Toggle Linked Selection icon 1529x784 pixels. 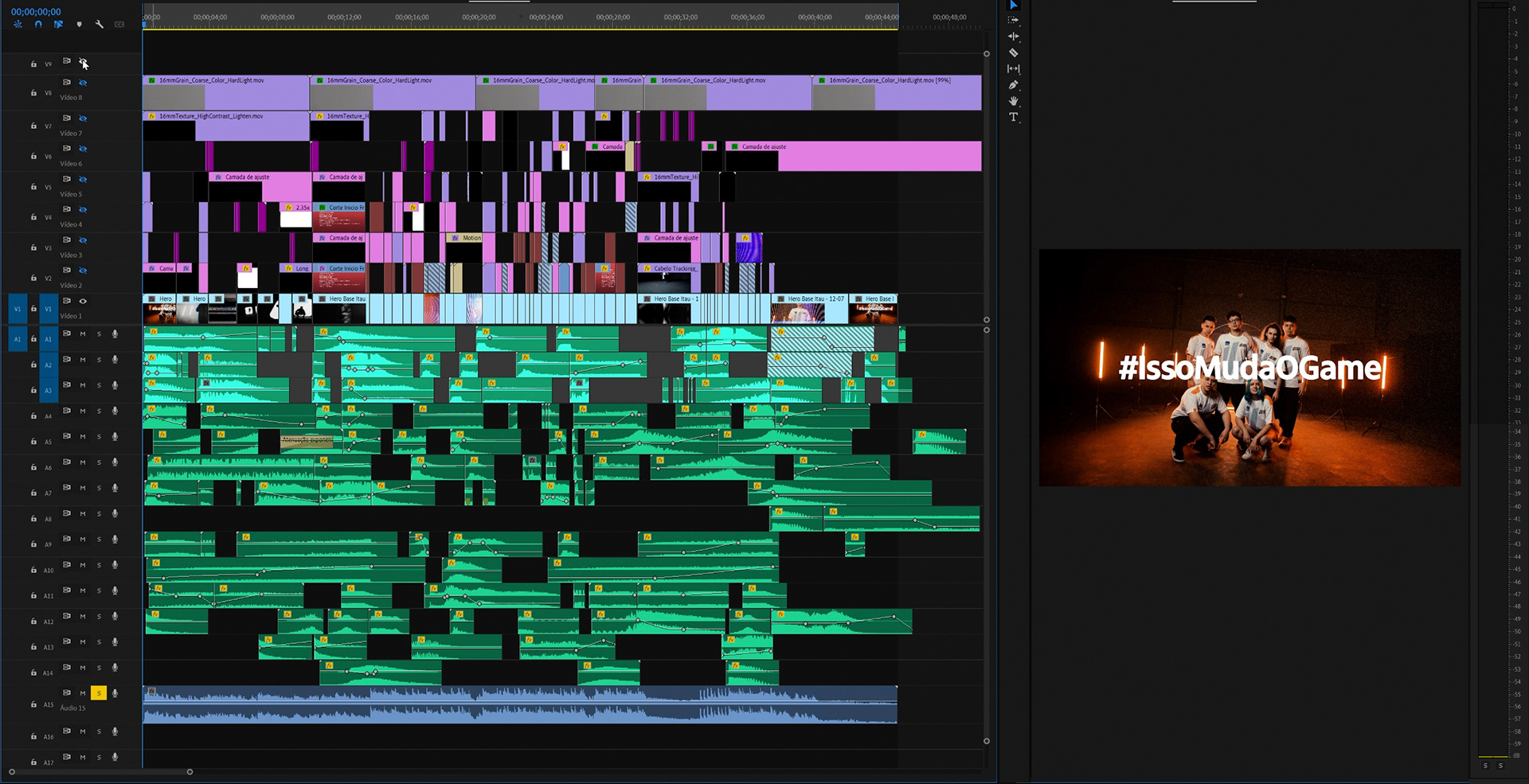pyautogui.click(x=58, y=25)
